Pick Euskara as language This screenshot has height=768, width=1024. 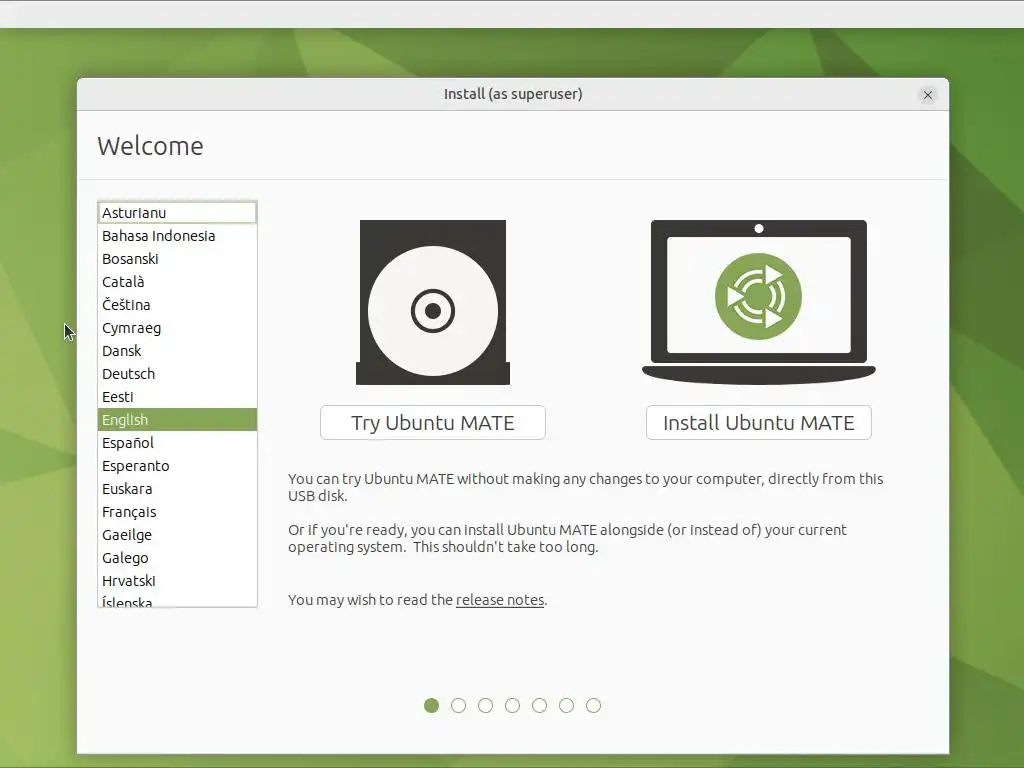(177, 489)
